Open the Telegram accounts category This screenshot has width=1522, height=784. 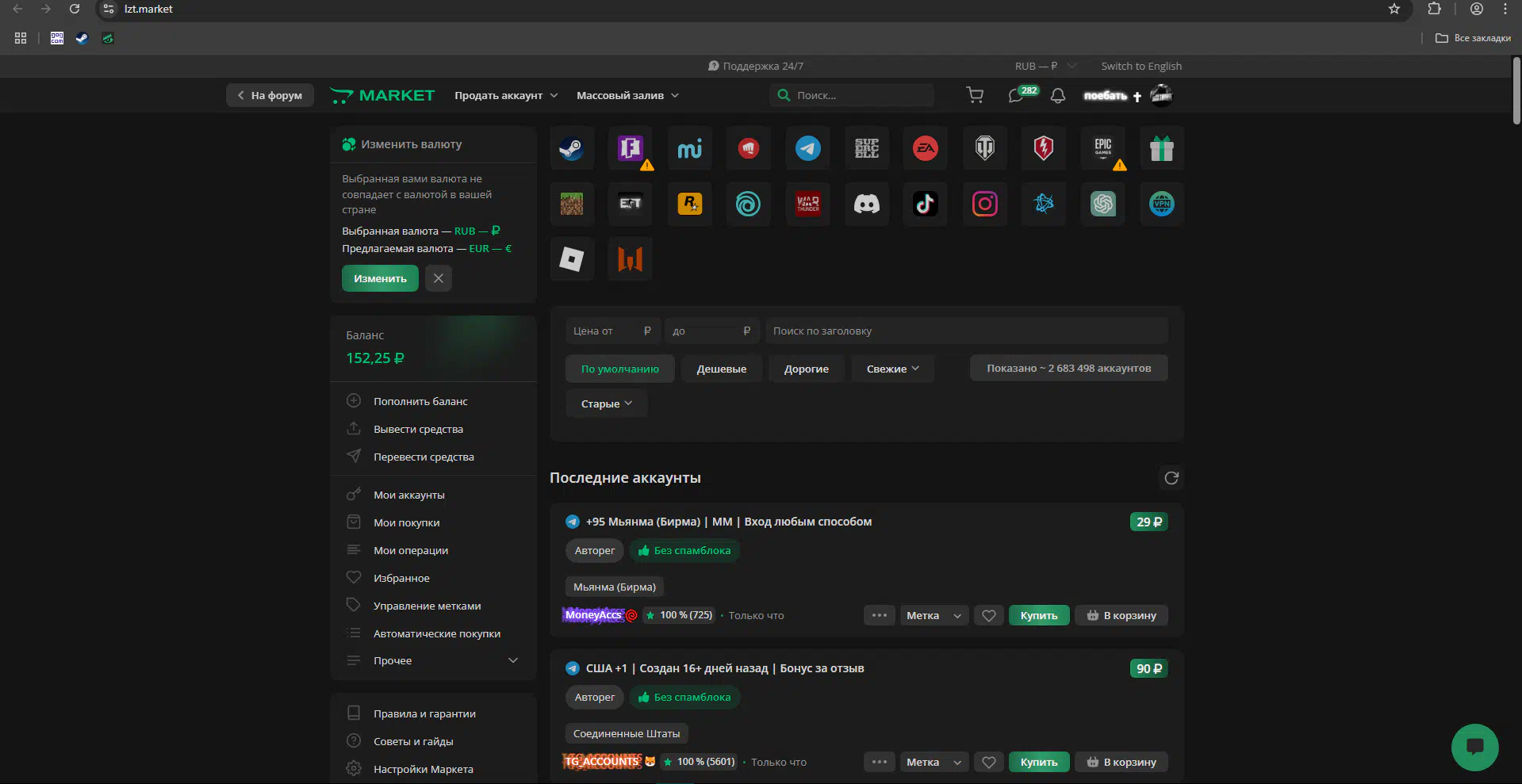808,148
